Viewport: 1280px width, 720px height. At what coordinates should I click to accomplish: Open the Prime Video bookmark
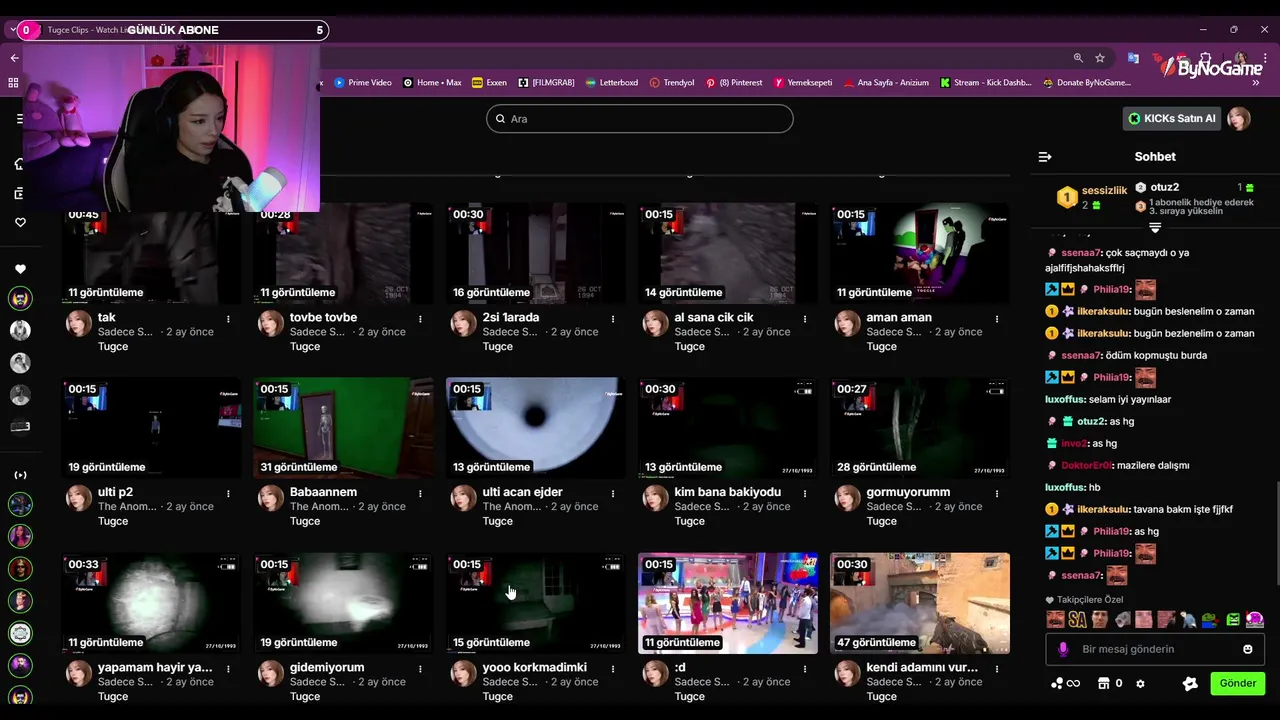pyautogui.click(x=363, y=83)
